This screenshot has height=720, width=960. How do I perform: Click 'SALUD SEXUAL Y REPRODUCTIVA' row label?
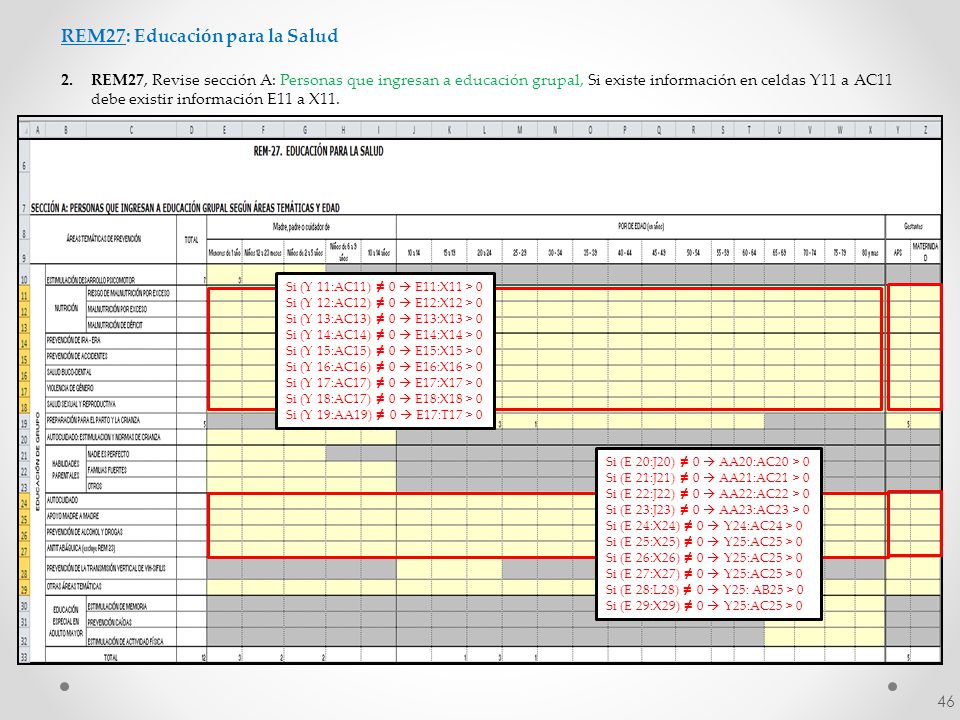(81, 404)
